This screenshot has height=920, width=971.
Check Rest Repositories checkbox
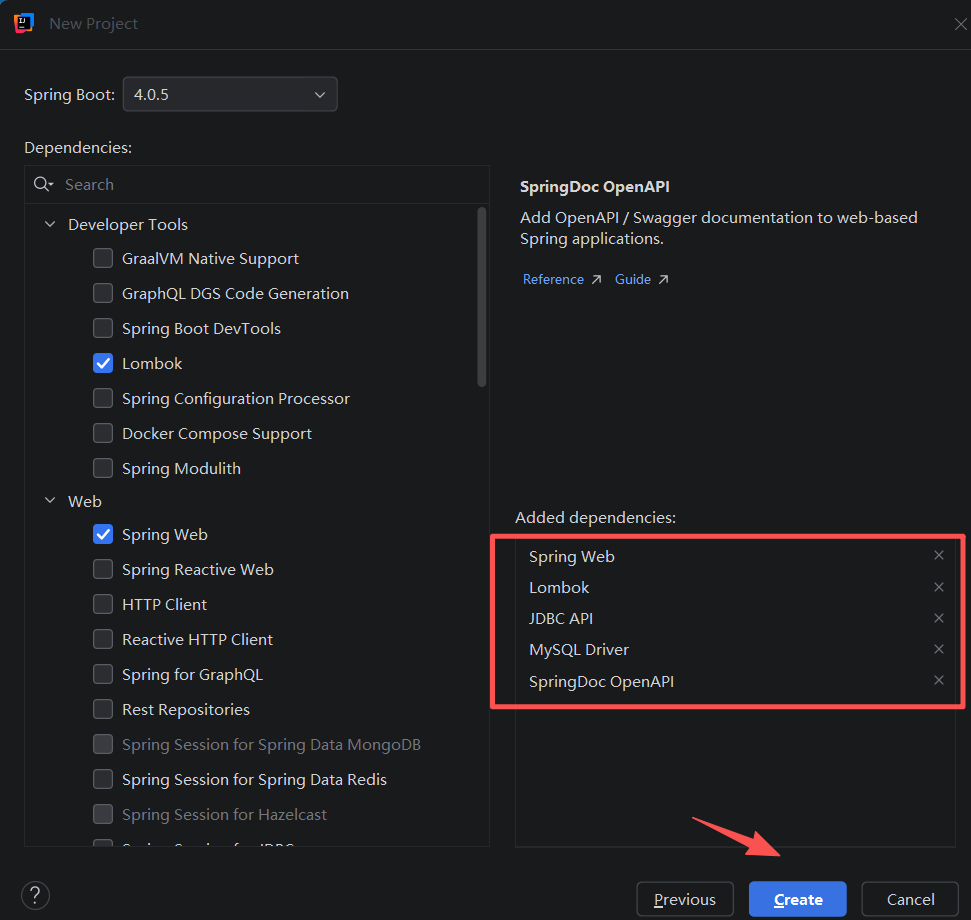point(103,709)
